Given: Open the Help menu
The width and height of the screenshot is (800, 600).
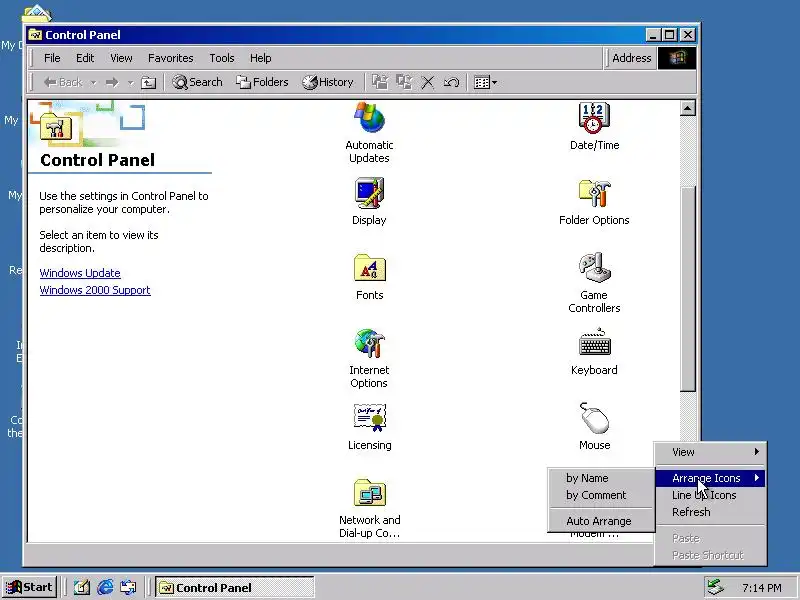Looking at the screenshot, I should (260, 58).
